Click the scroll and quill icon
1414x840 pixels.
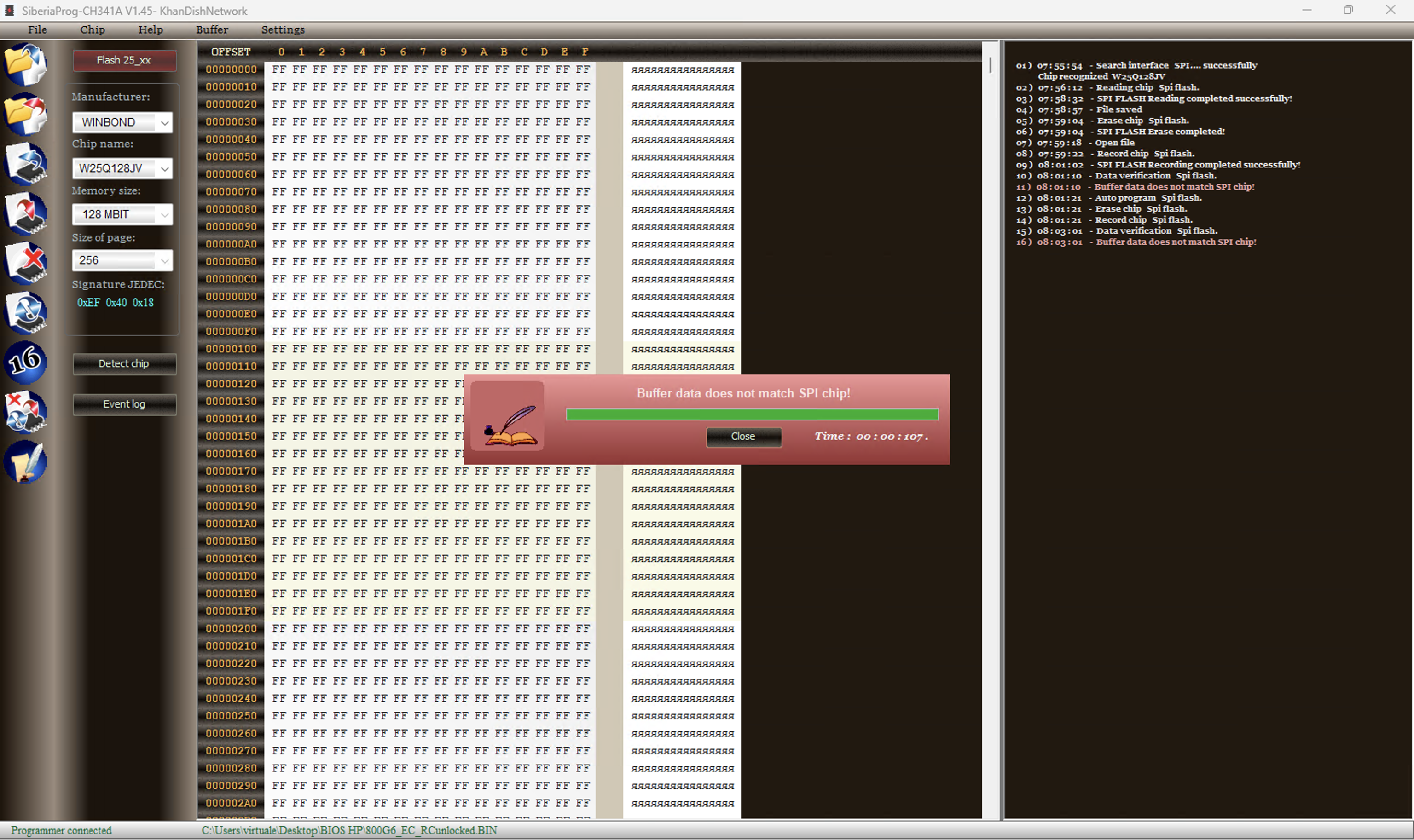coord(25,462)
